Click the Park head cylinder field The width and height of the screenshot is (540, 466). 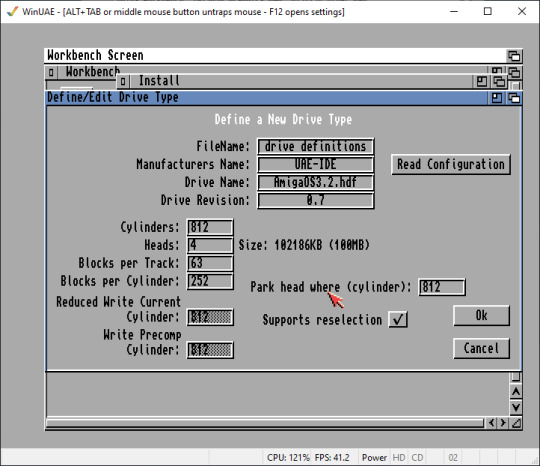point(442,287)
